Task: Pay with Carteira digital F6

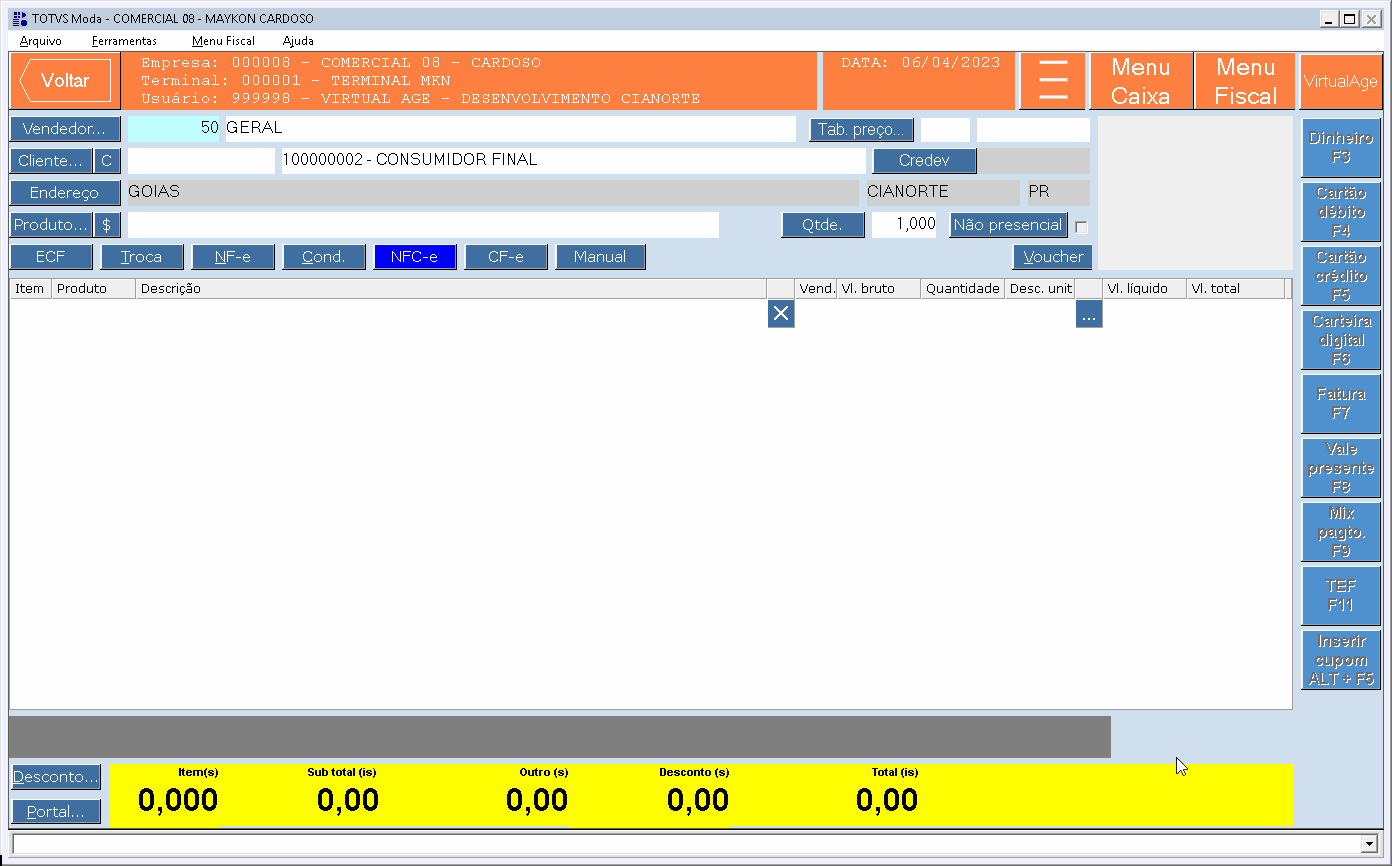Action: tap(1341, 339)
